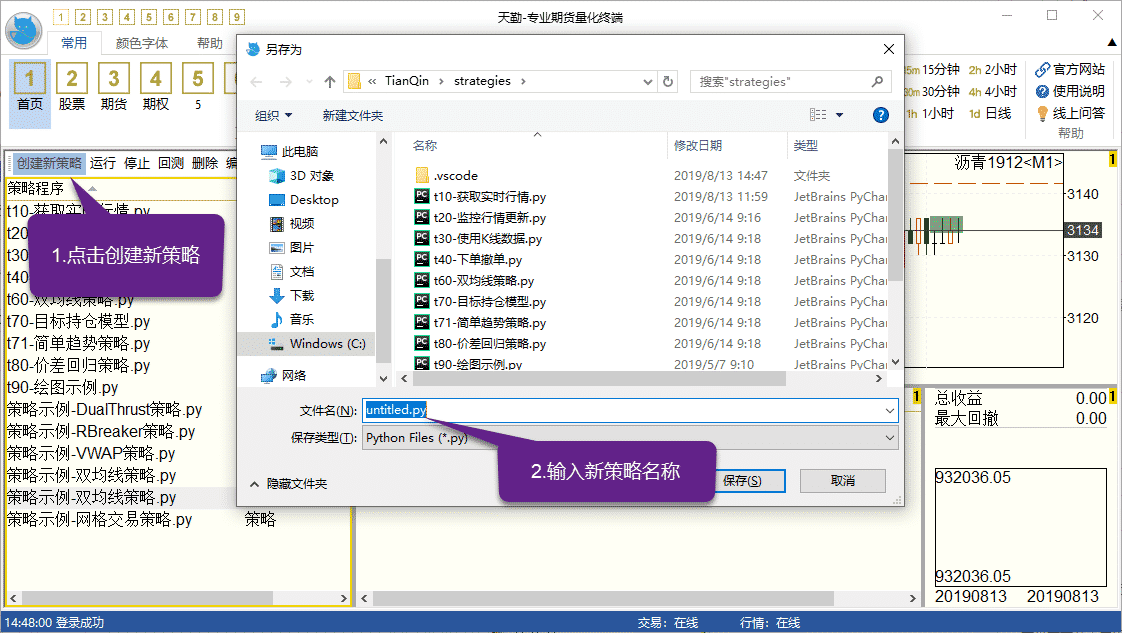Open view options dropdown arrow
Viewport: 1122px width, 633px height.
click(839, 115)
